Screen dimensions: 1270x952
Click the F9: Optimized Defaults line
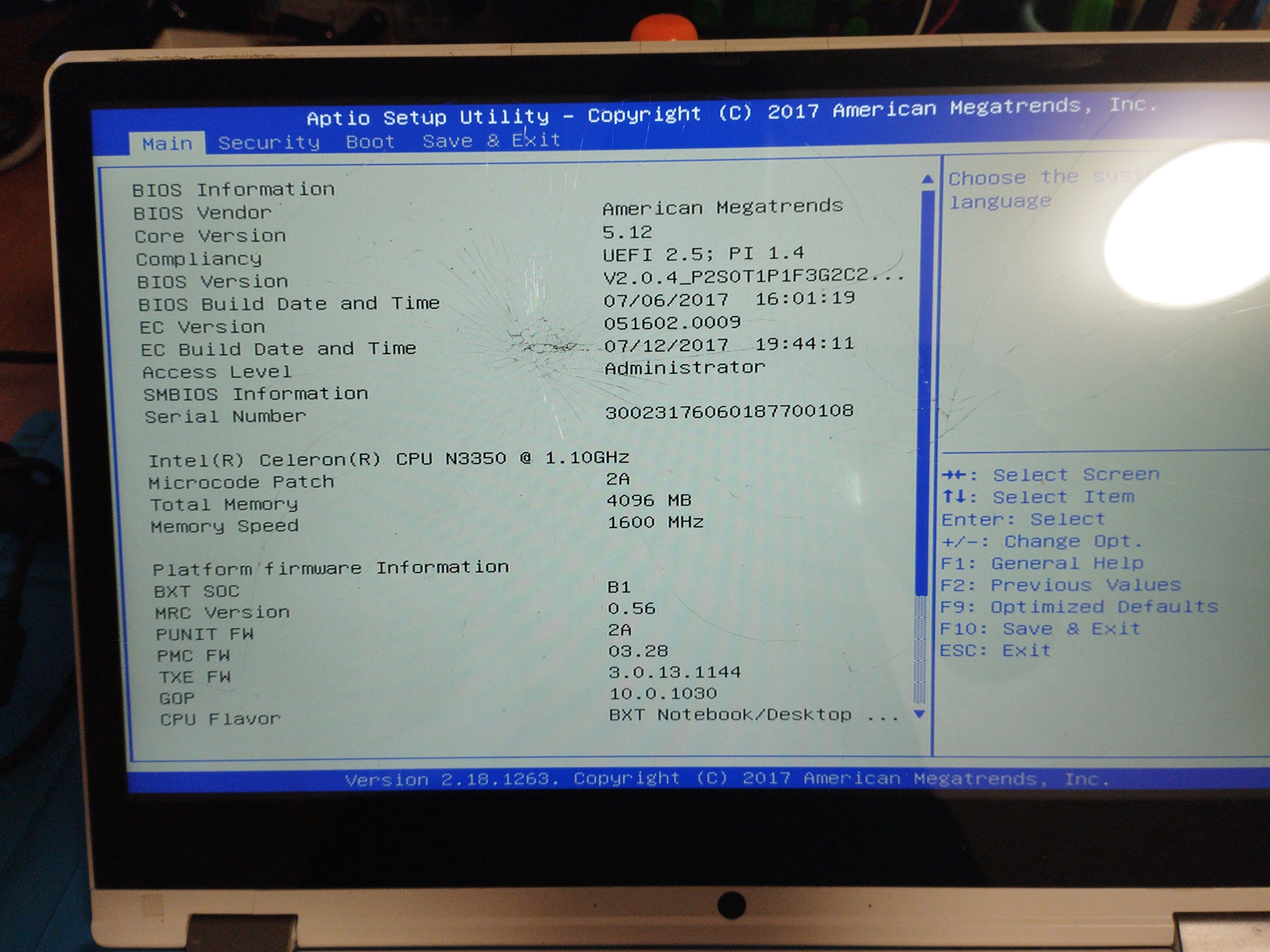pos(1079,607)
